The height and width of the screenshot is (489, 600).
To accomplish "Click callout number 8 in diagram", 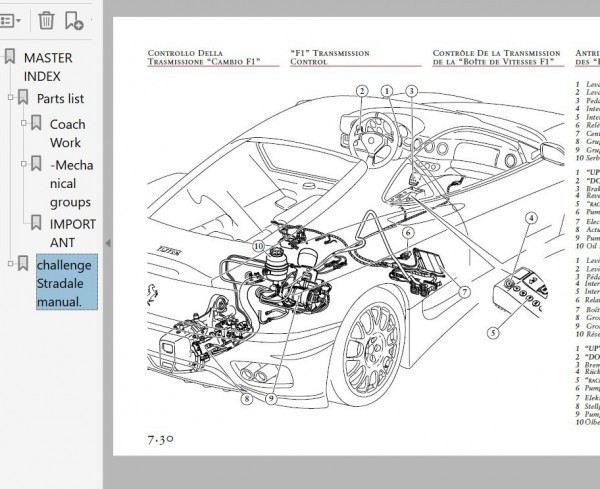I will 247,399.
